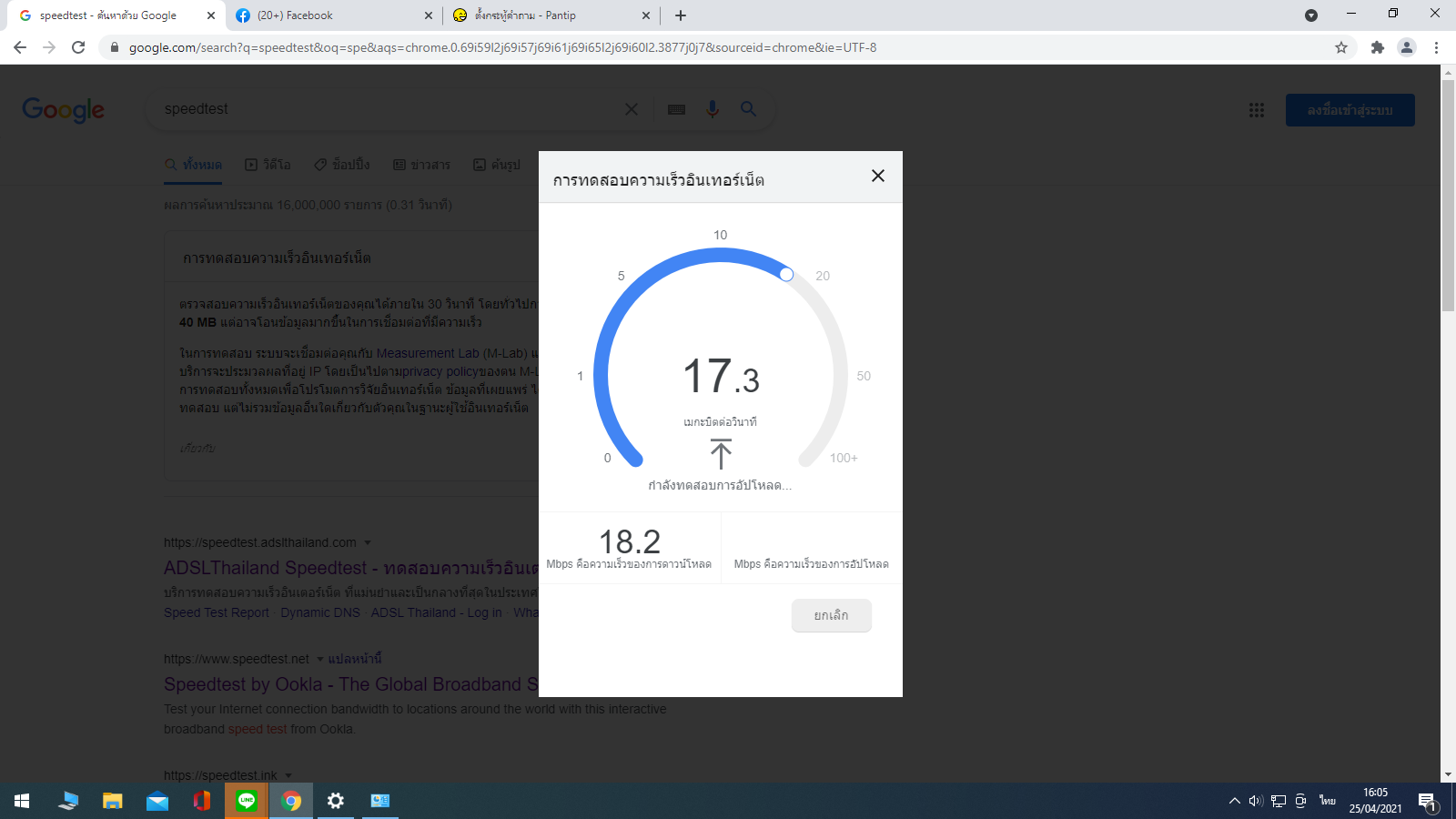The height and width of the screenshot is (819, 1456).
Task: Open the Chrome extensions puzzle icon
Action: [x=1378, y=47]
